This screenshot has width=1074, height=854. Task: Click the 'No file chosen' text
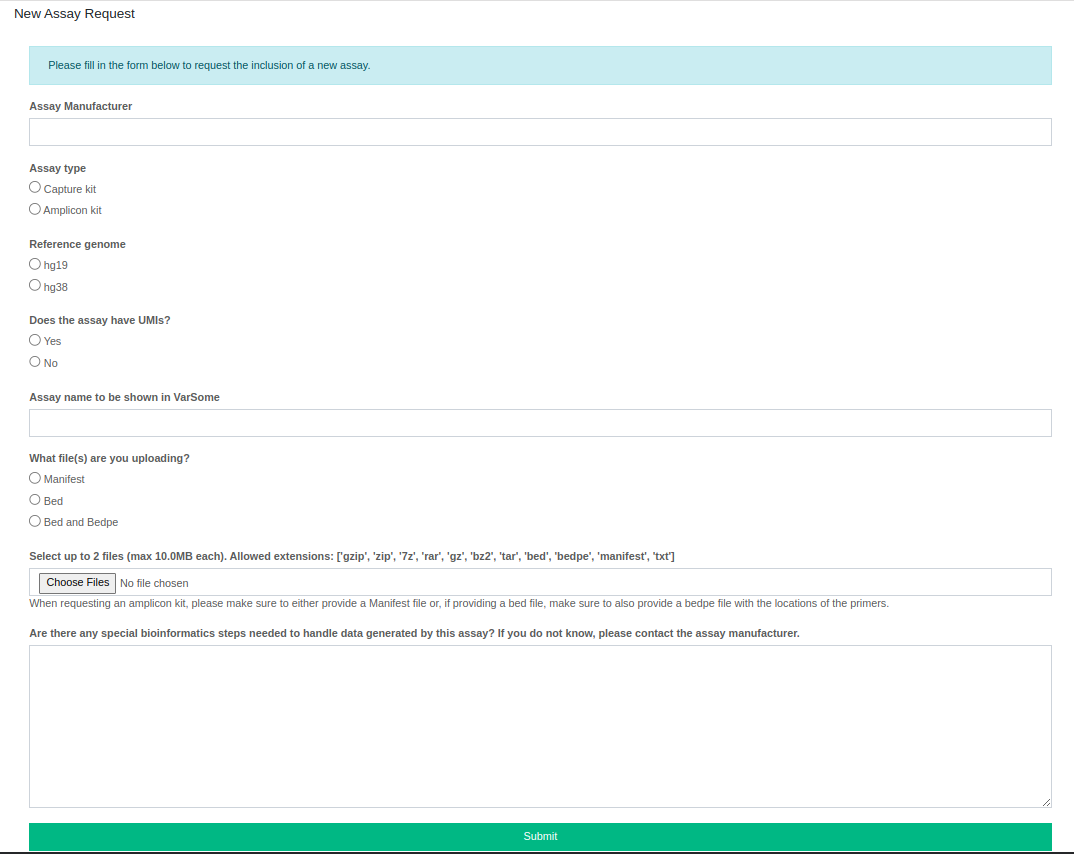pyautogui.click(x=154, y=583)
